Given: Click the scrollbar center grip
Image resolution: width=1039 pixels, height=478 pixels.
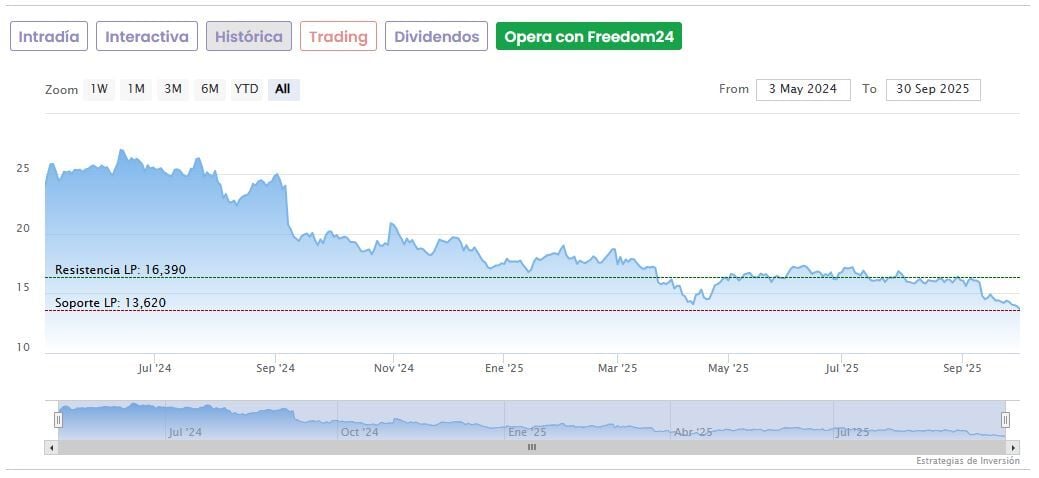Looking at the screenshot, I should (532, 447).
